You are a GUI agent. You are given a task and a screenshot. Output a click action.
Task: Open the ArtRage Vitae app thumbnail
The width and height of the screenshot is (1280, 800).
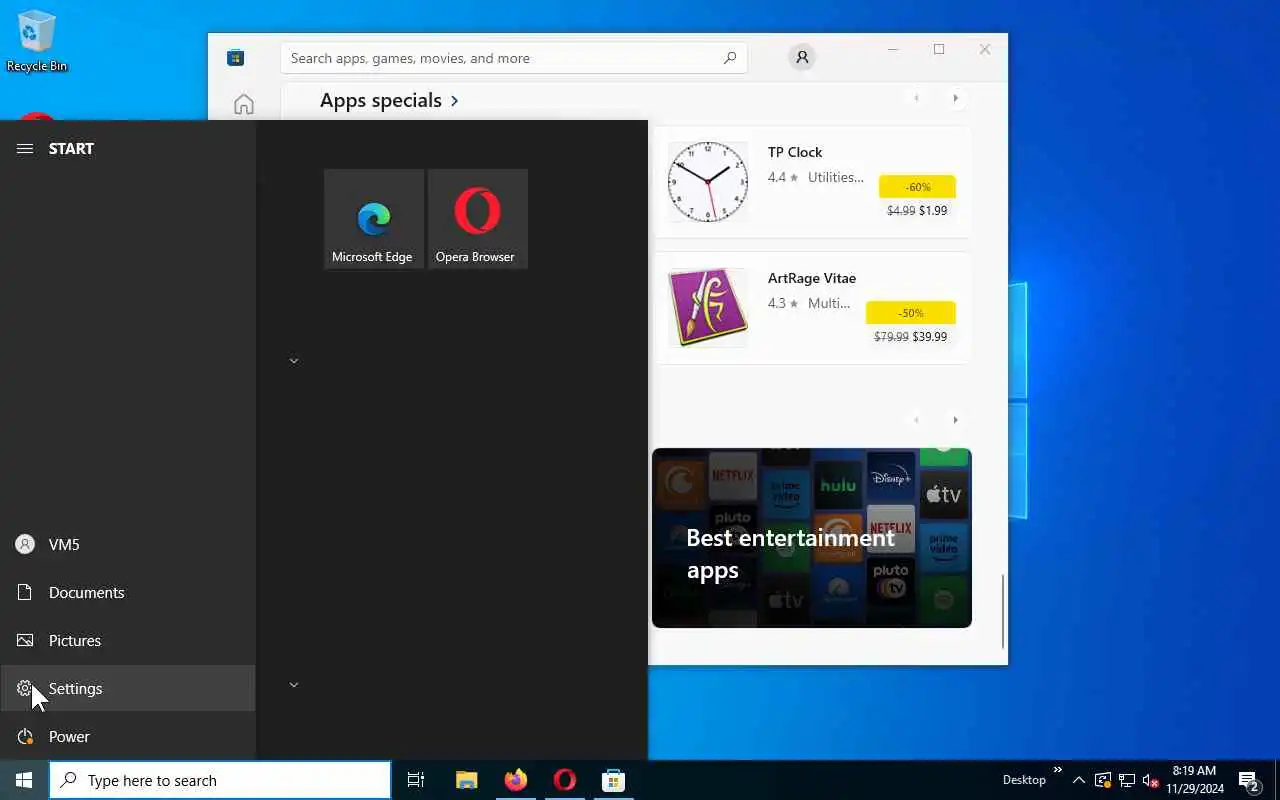708,307
